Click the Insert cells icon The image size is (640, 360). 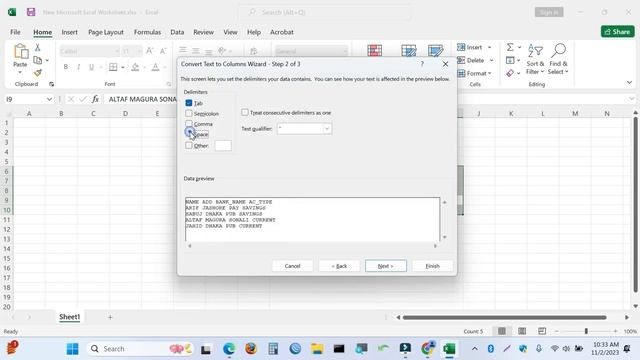point(461,47)
